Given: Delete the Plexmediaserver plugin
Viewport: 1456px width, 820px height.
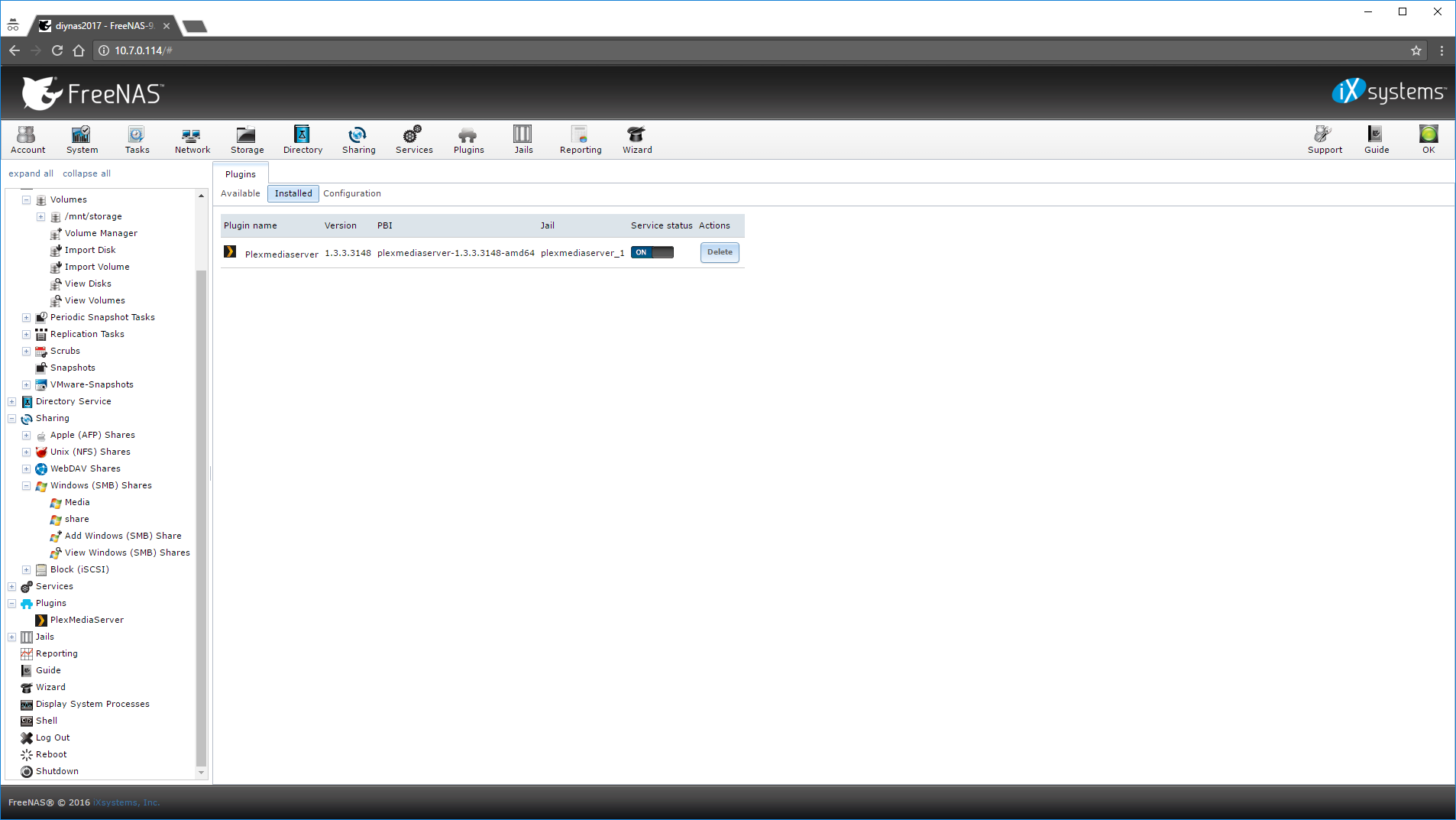Looking at the screenshot, I should tap(720, 253).
